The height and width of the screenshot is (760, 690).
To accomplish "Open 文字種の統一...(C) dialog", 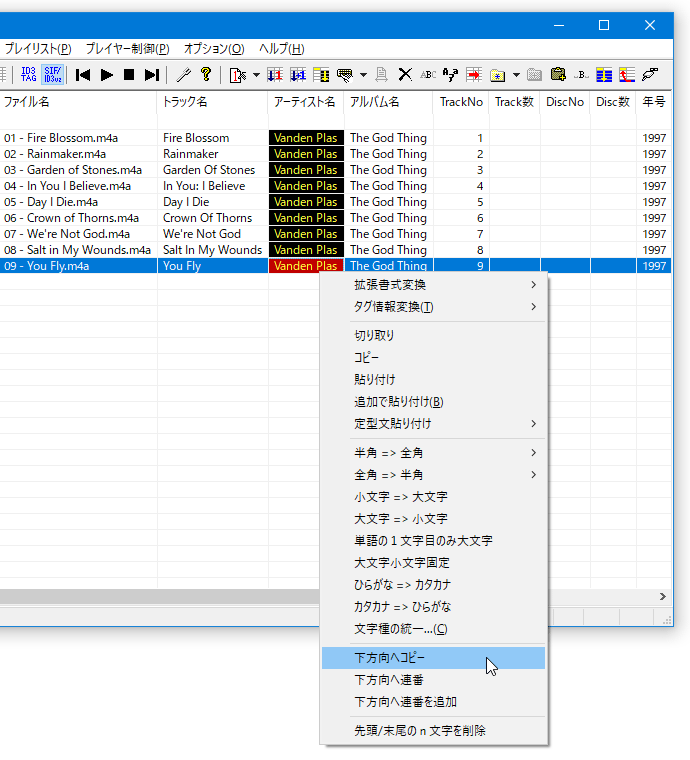I will coord(434,629).
